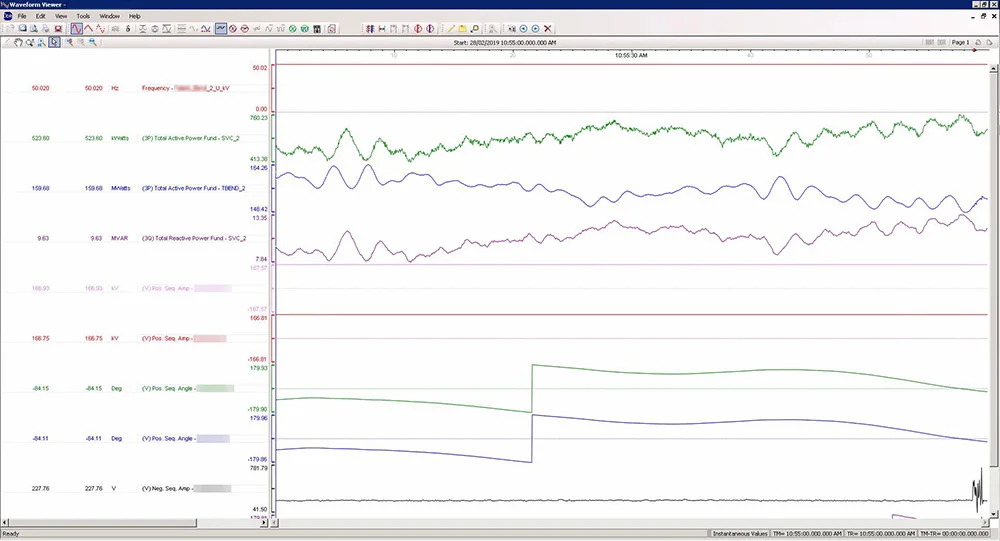The height and width of the screenshot is (541, 1000).
Task: Open the File menu
Action: pos(22,16)
